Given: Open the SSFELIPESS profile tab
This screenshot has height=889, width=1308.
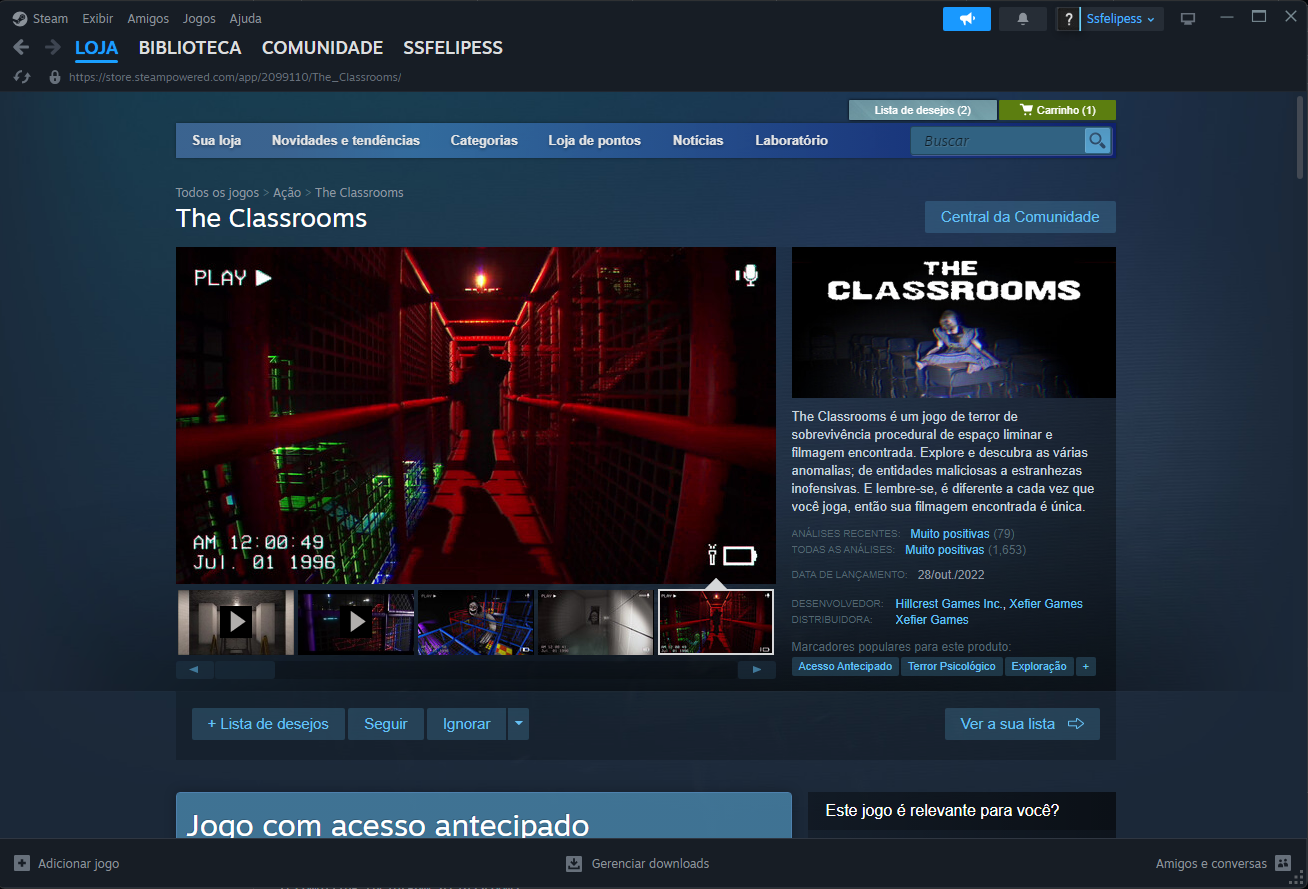Looking at the screenshot, I should point(453,48).
